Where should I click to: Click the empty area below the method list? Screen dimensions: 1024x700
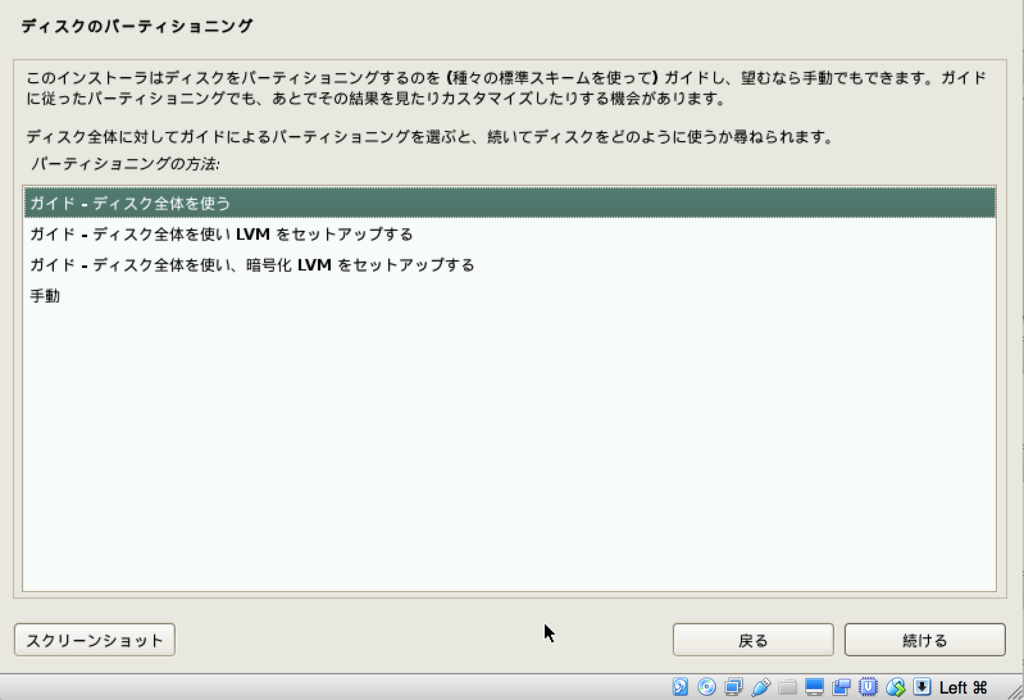pos(500,450)
